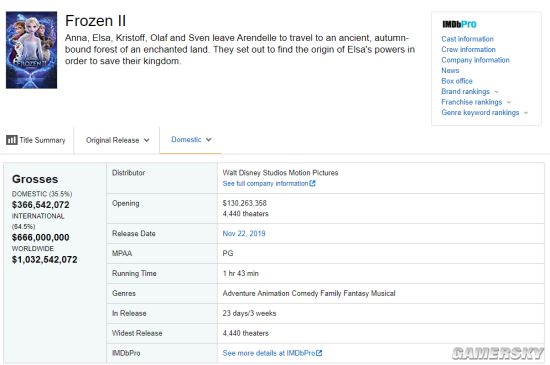The width and height of the screenshot is (550, 365).
Task: Expand the Brand rankings chevron
Action: click(496, 92)
